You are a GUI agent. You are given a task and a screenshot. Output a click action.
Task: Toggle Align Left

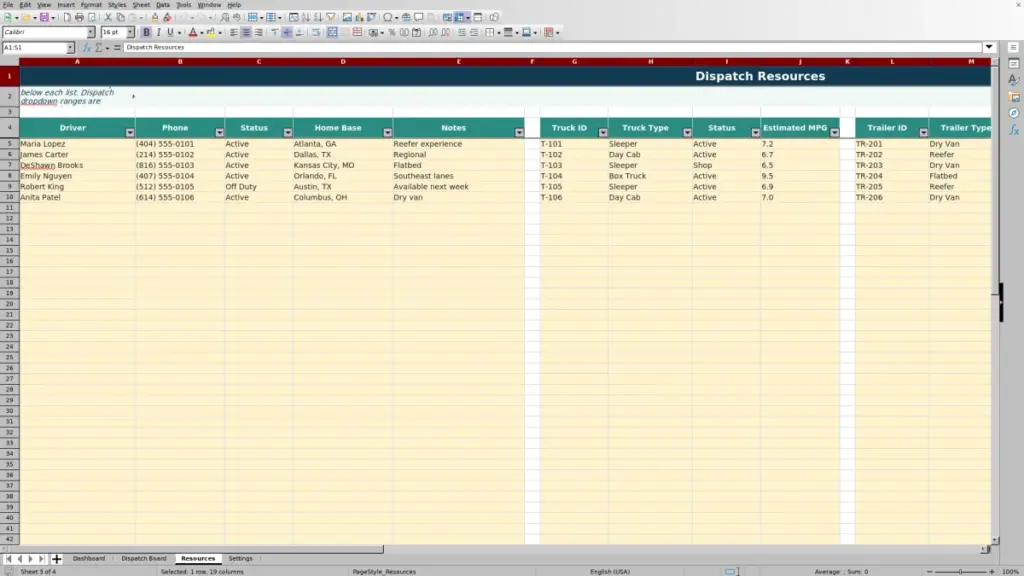click(233, 32)
